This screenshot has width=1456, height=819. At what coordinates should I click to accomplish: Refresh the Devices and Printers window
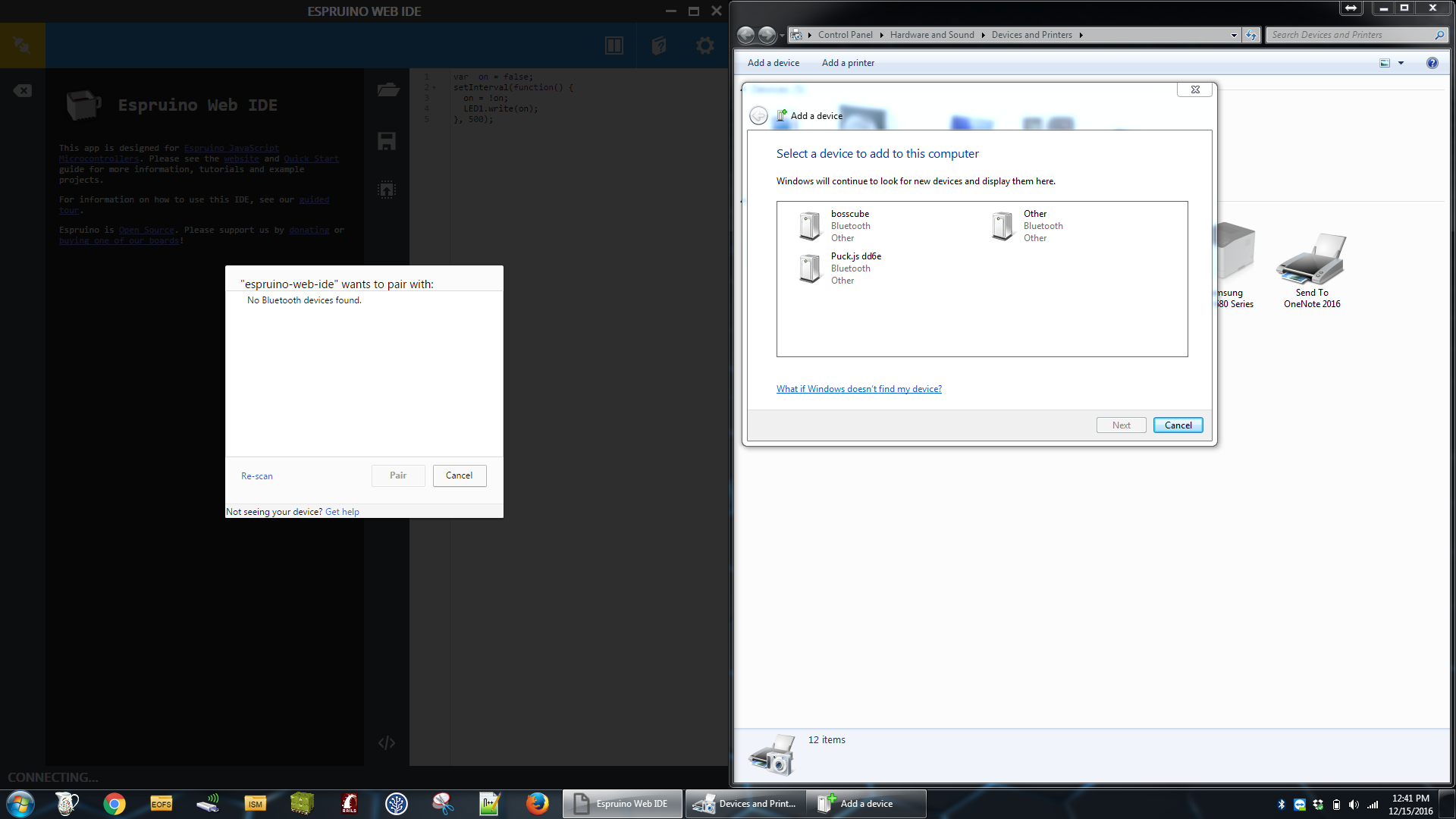[1251, 35]
